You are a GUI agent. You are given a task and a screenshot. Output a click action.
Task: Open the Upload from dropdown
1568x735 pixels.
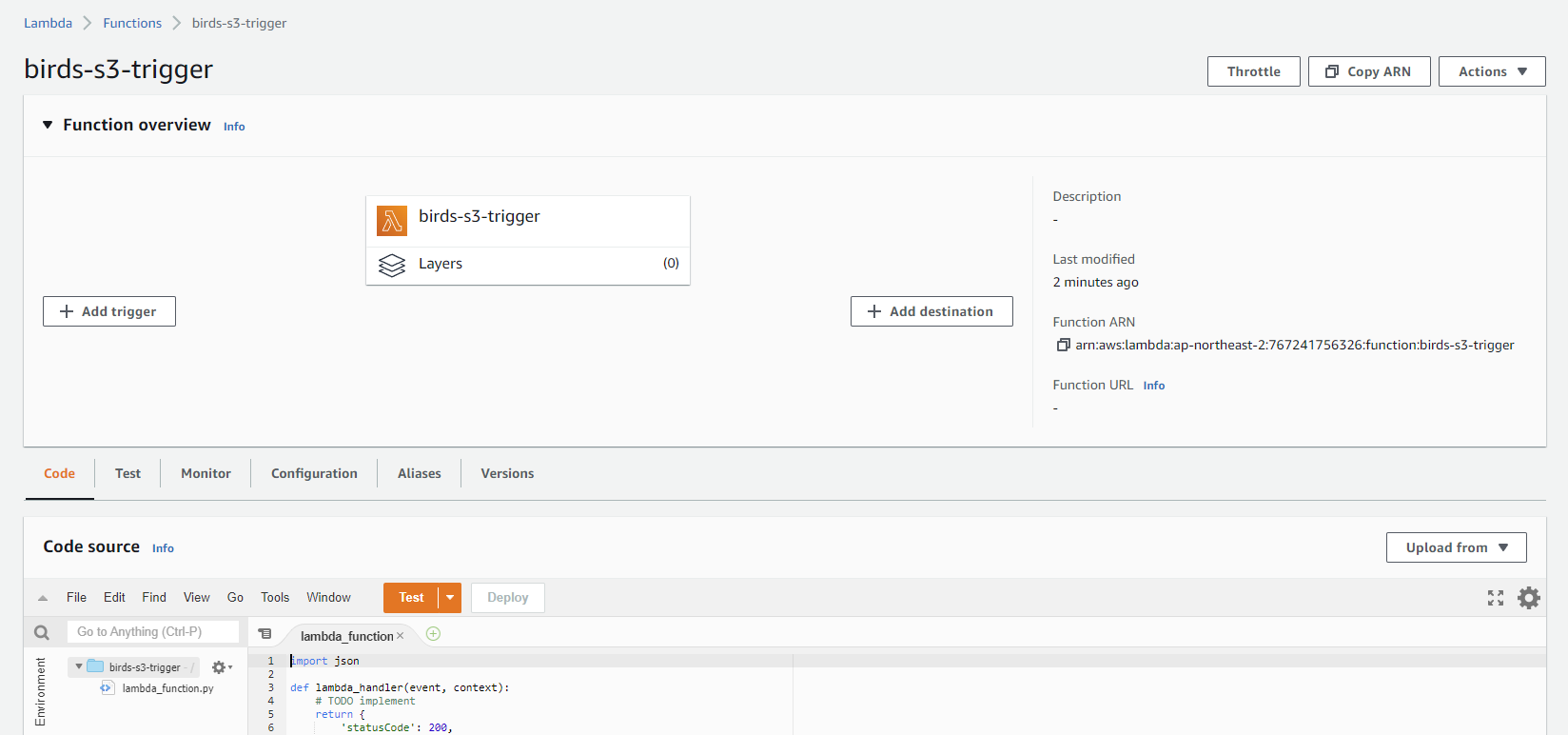pyautogui.click(x=1456, y=547)
